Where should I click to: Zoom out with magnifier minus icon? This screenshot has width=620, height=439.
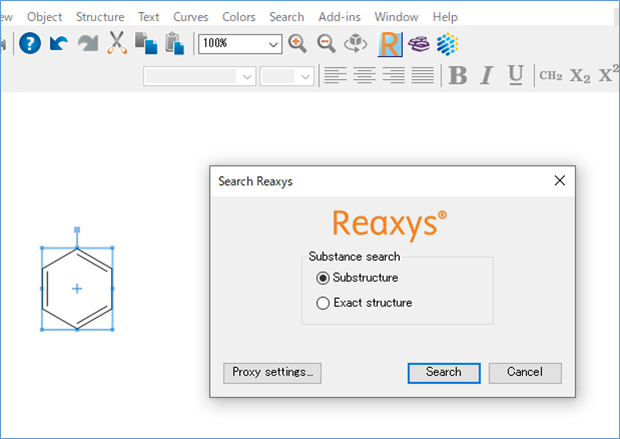pos(326,43)
